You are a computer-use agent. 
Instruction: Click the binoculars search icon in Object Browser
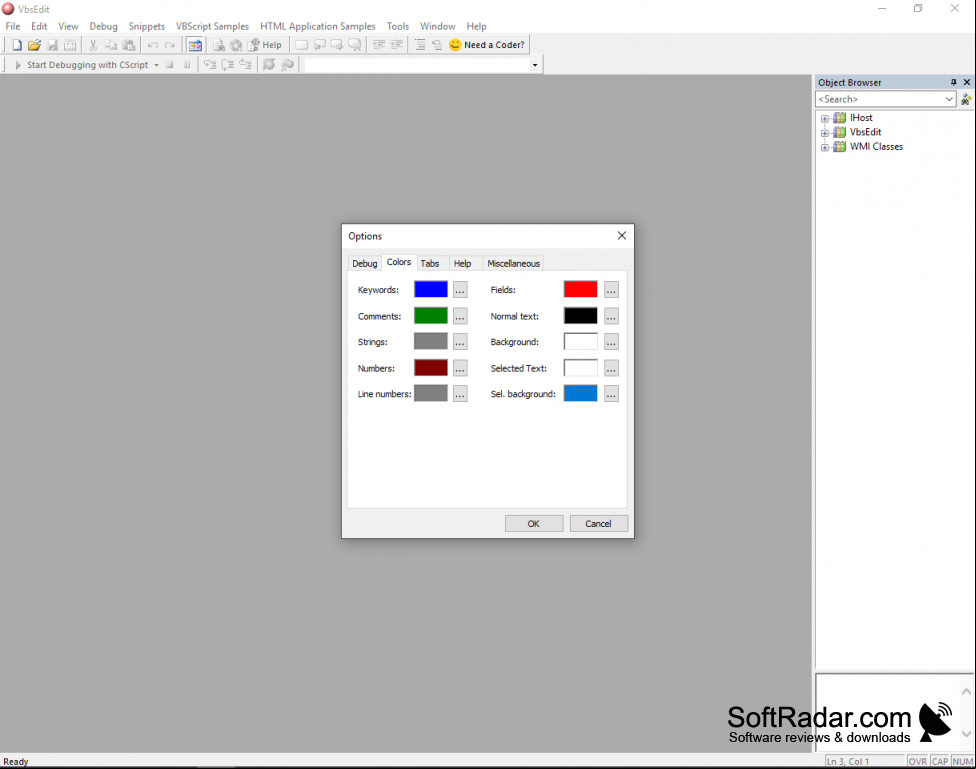click(966, 99)
